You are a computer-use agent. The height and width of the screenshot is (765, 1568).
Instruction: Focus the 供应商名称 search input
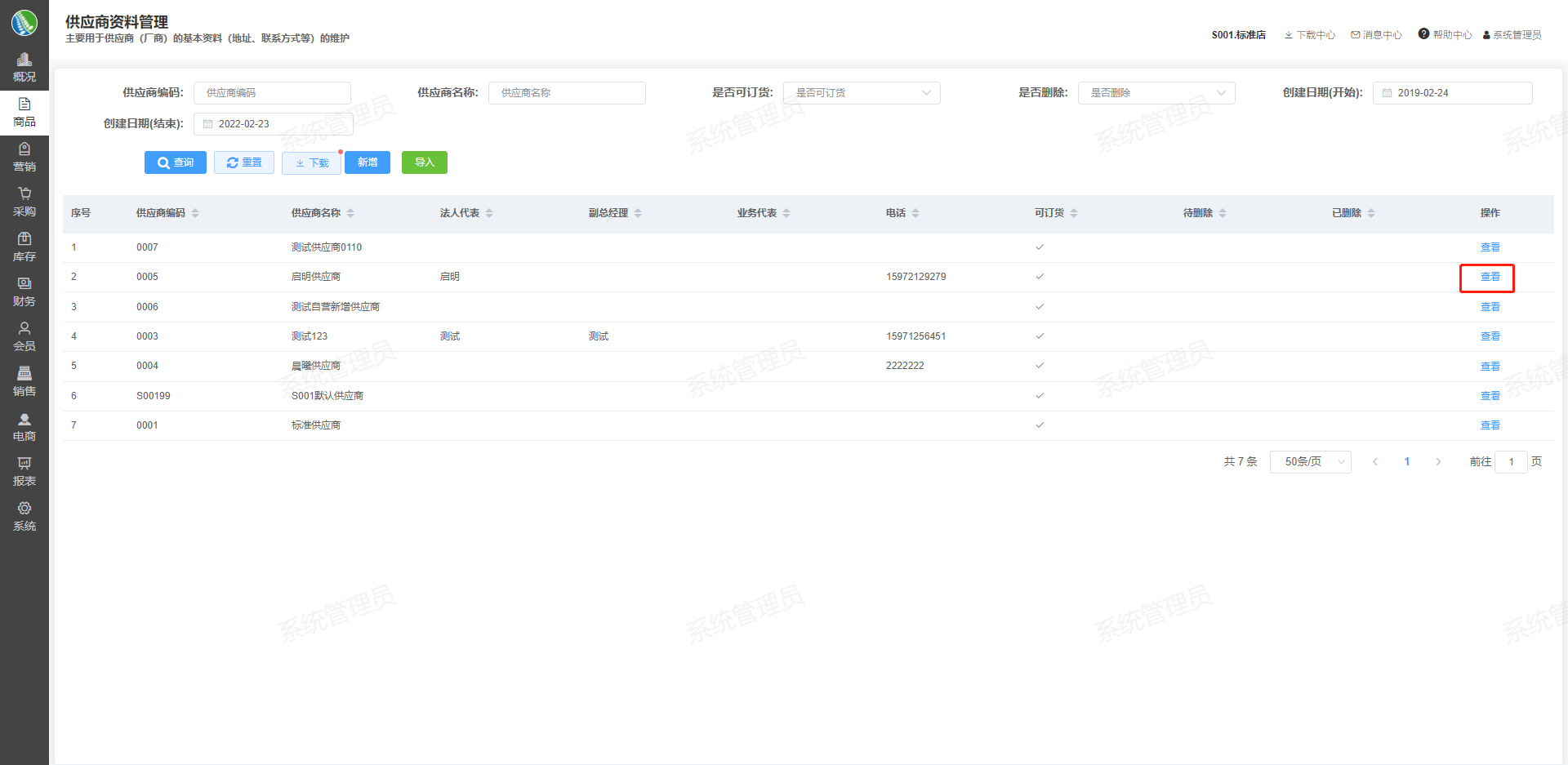click(x=567, y=93)
